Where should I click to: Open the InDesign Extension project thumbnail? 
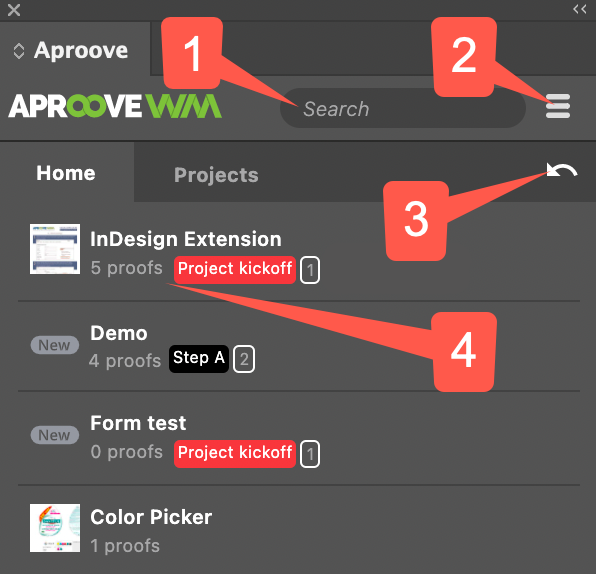click(55, 249)
